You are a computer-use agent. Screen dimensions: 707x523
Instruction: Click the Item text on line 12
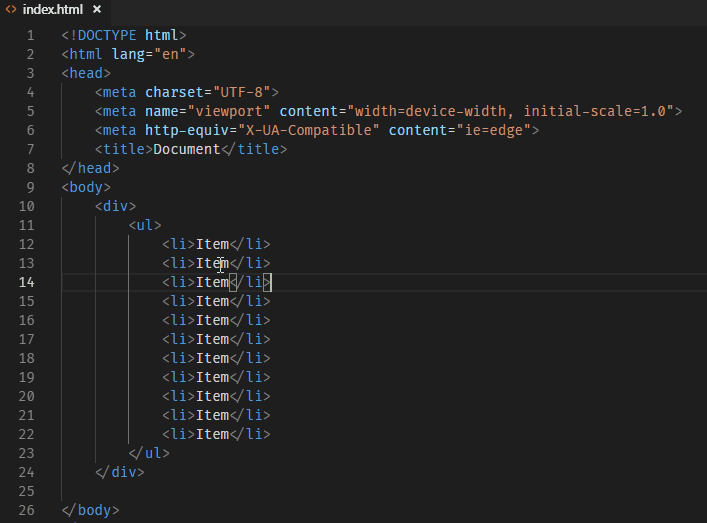(212, 244)
